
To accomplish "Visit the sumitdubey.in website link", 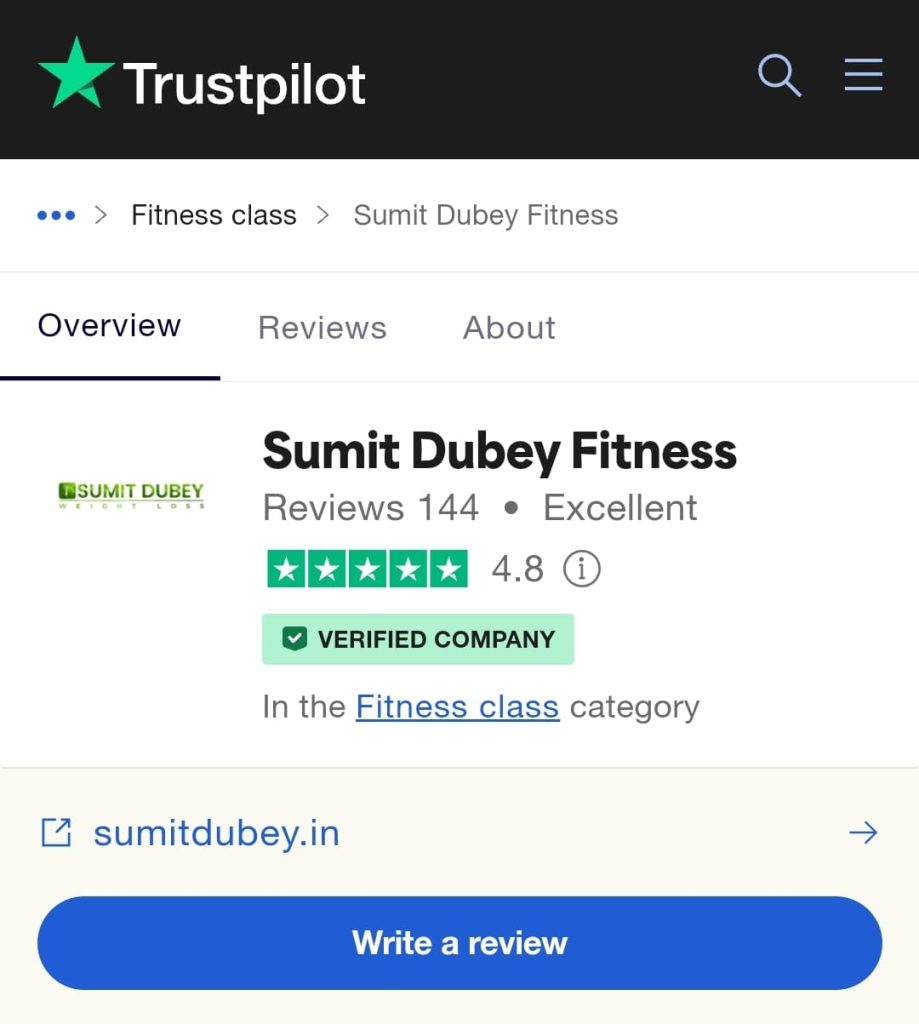I will click(216, 833).
